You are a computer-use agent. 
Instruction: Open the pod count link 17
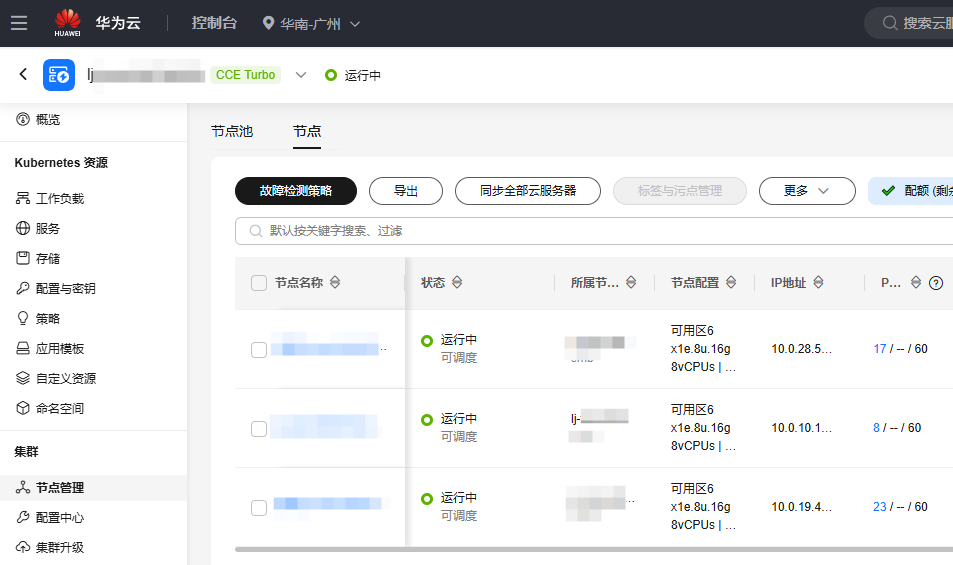click(879, 349)
